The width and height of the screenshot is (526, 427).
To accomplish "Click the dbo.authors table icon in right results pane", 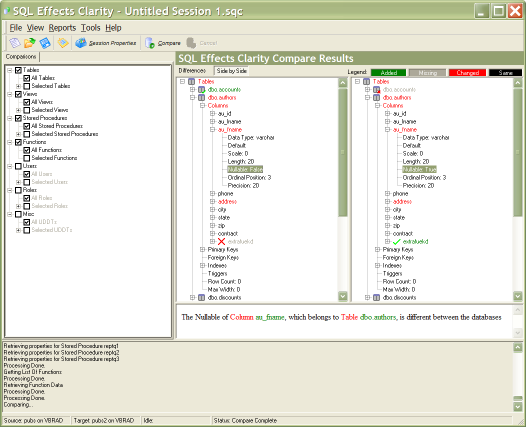I will pyautogui.click(x=376, y=98).
